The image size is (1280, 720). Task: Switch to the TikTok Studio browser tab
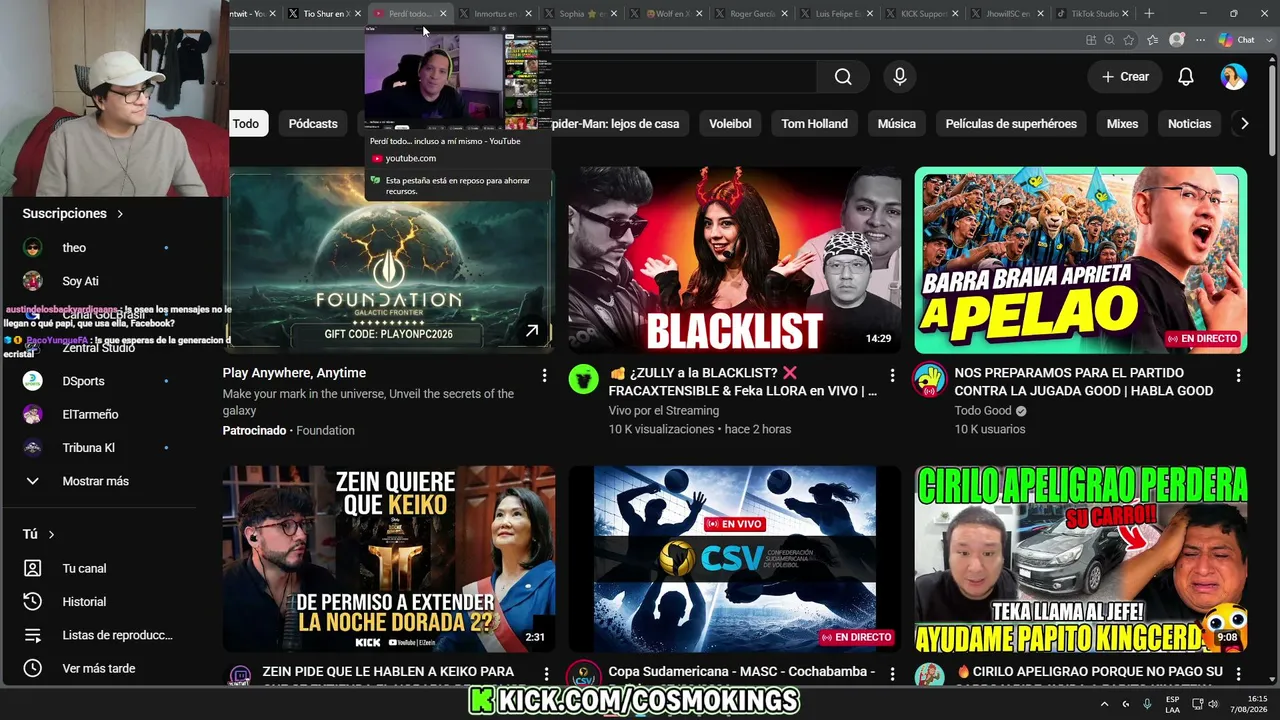click(x=1094, y=14)
